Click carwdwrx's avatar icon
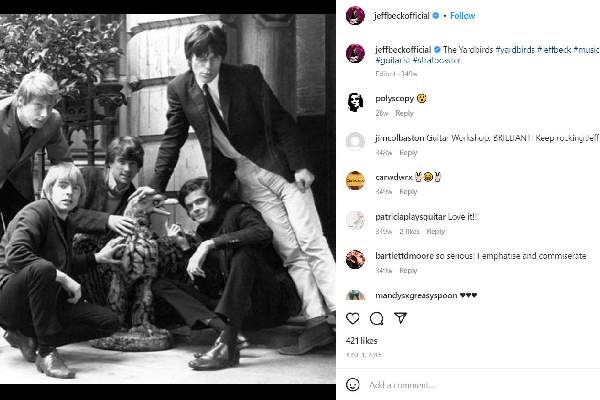 click(354, 179)
